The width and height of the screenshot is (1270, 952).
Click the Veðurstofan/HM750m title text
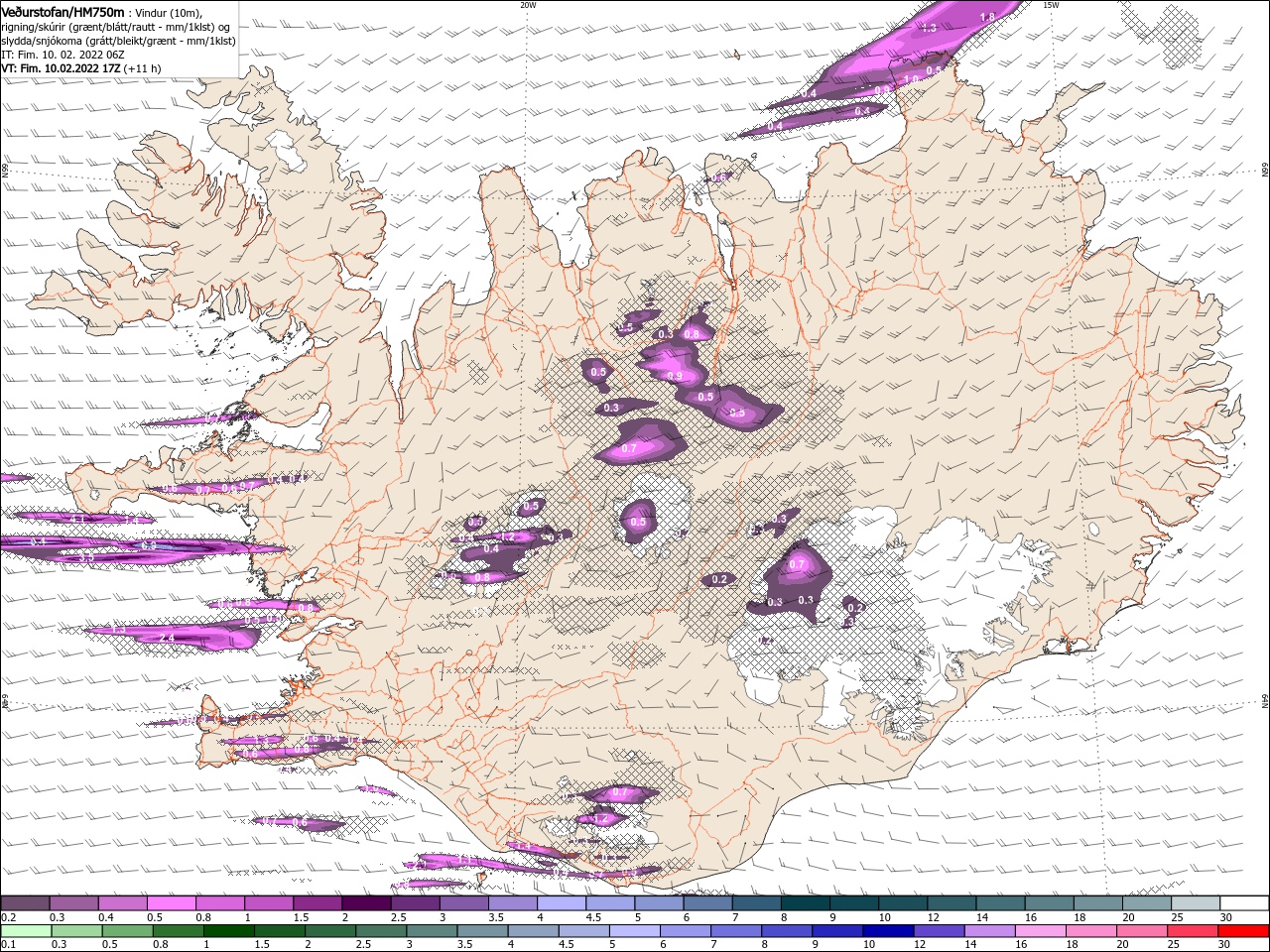(x=63, y=11)
